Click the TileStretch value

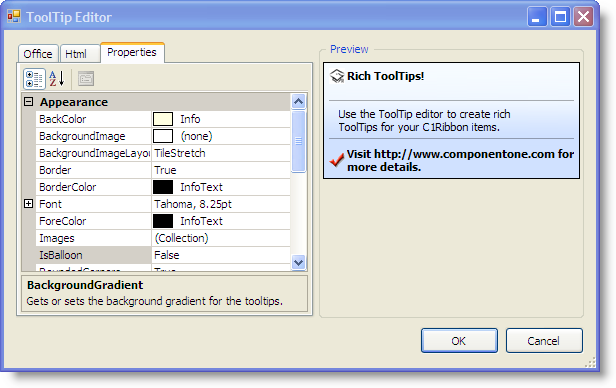pos(180,153)
